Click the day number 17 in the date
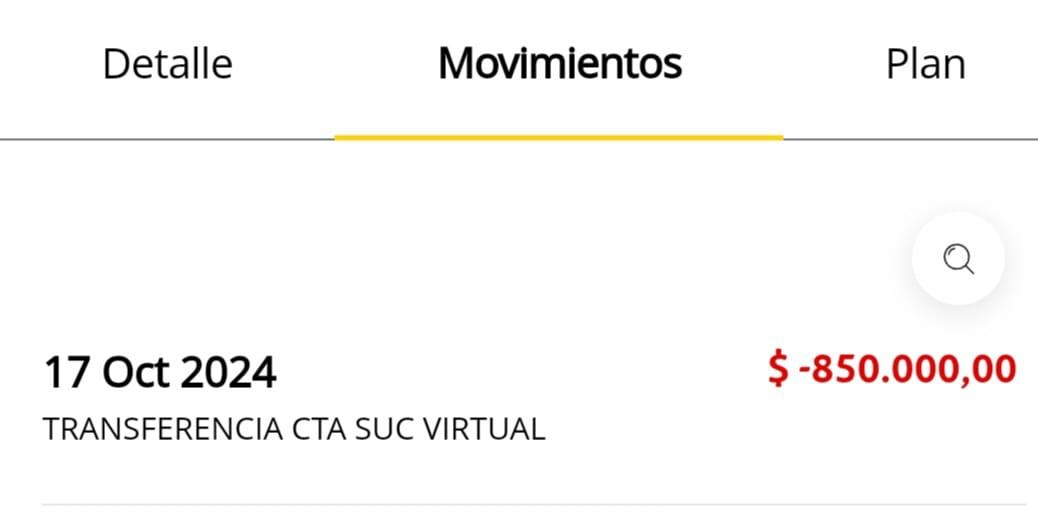This screenshot has height=517, width=1038. pos(64,373)
